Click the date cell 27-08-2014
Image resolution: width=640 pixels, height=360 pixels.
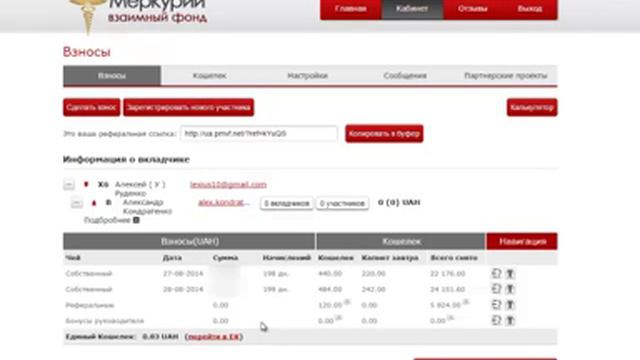[x=183, y=273]
